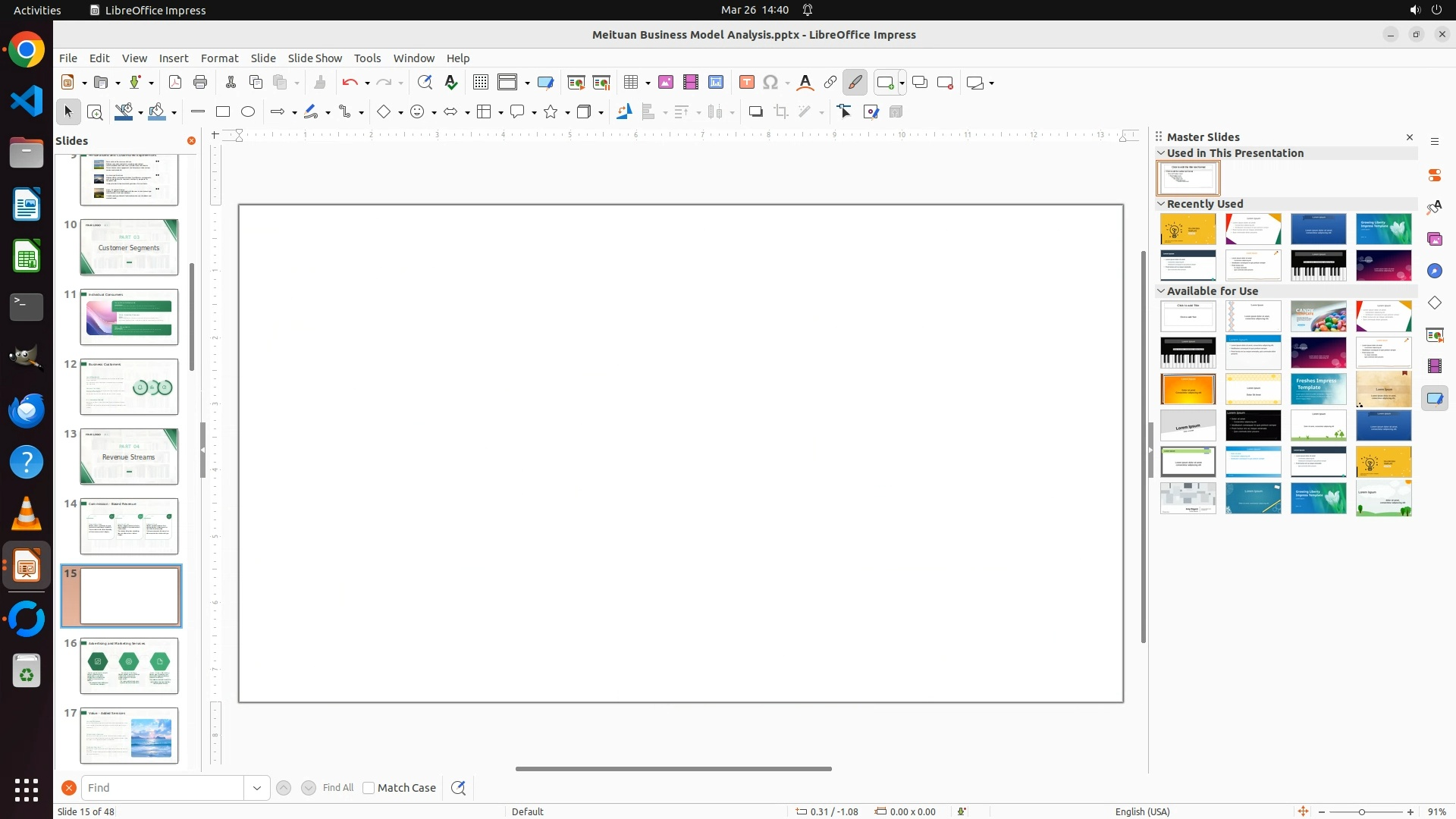Open the Find box history dropdown
The height and width of the screenshot is (819, 1456).
tap(257, 788)
